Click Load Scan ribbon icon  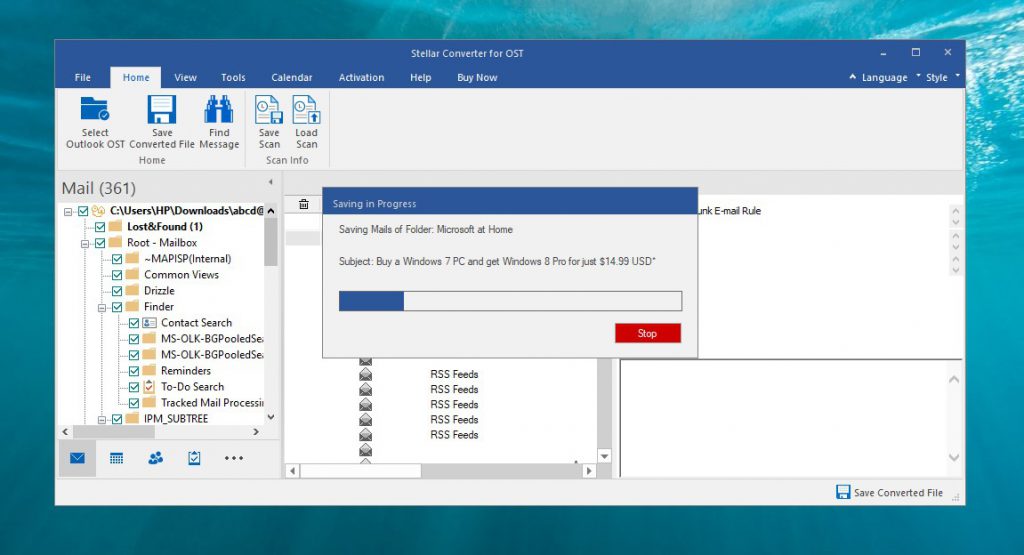tap(306, 109)
